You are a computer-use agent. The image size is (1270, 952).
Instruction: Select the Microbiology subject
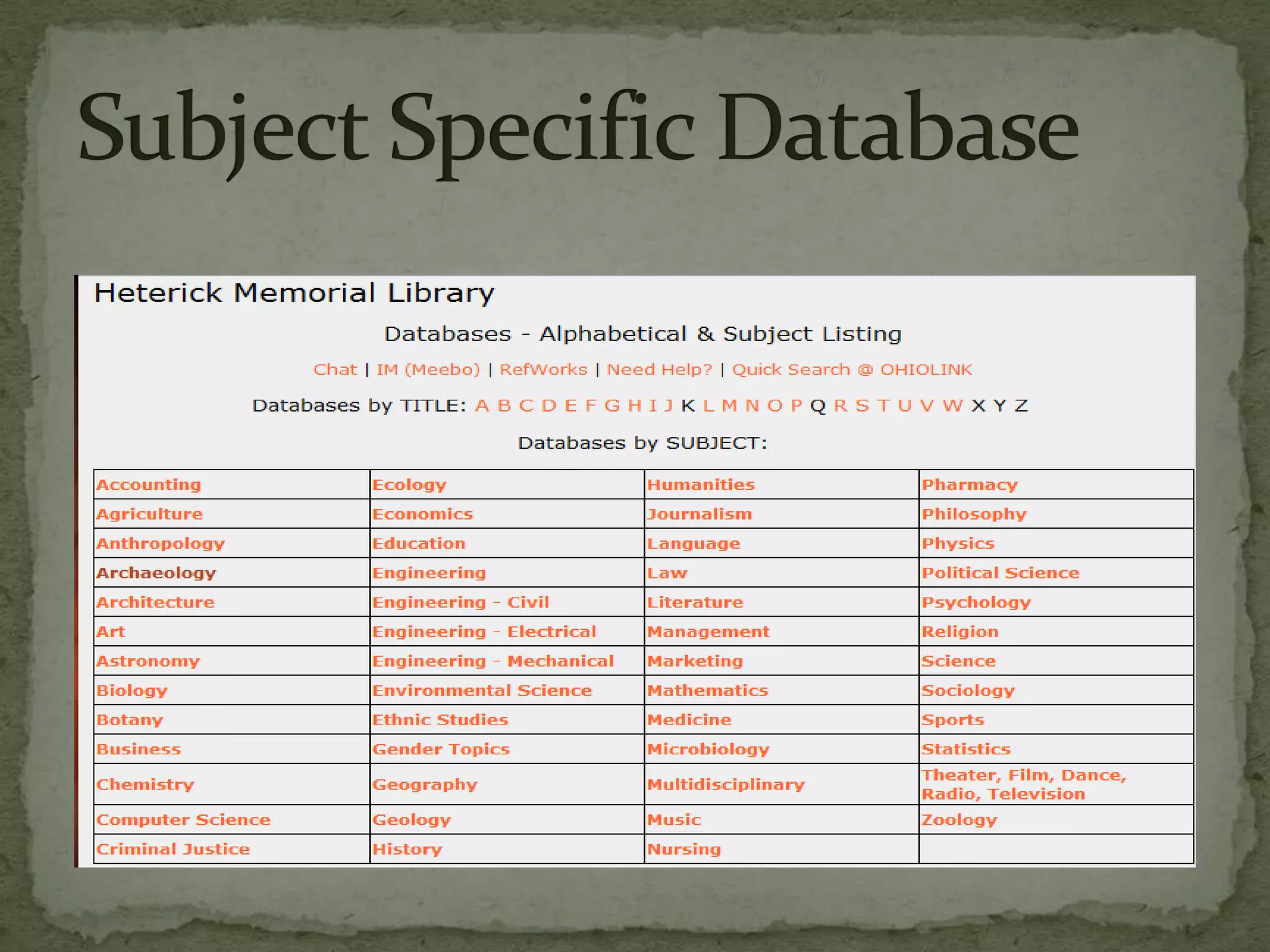point(708,749)
